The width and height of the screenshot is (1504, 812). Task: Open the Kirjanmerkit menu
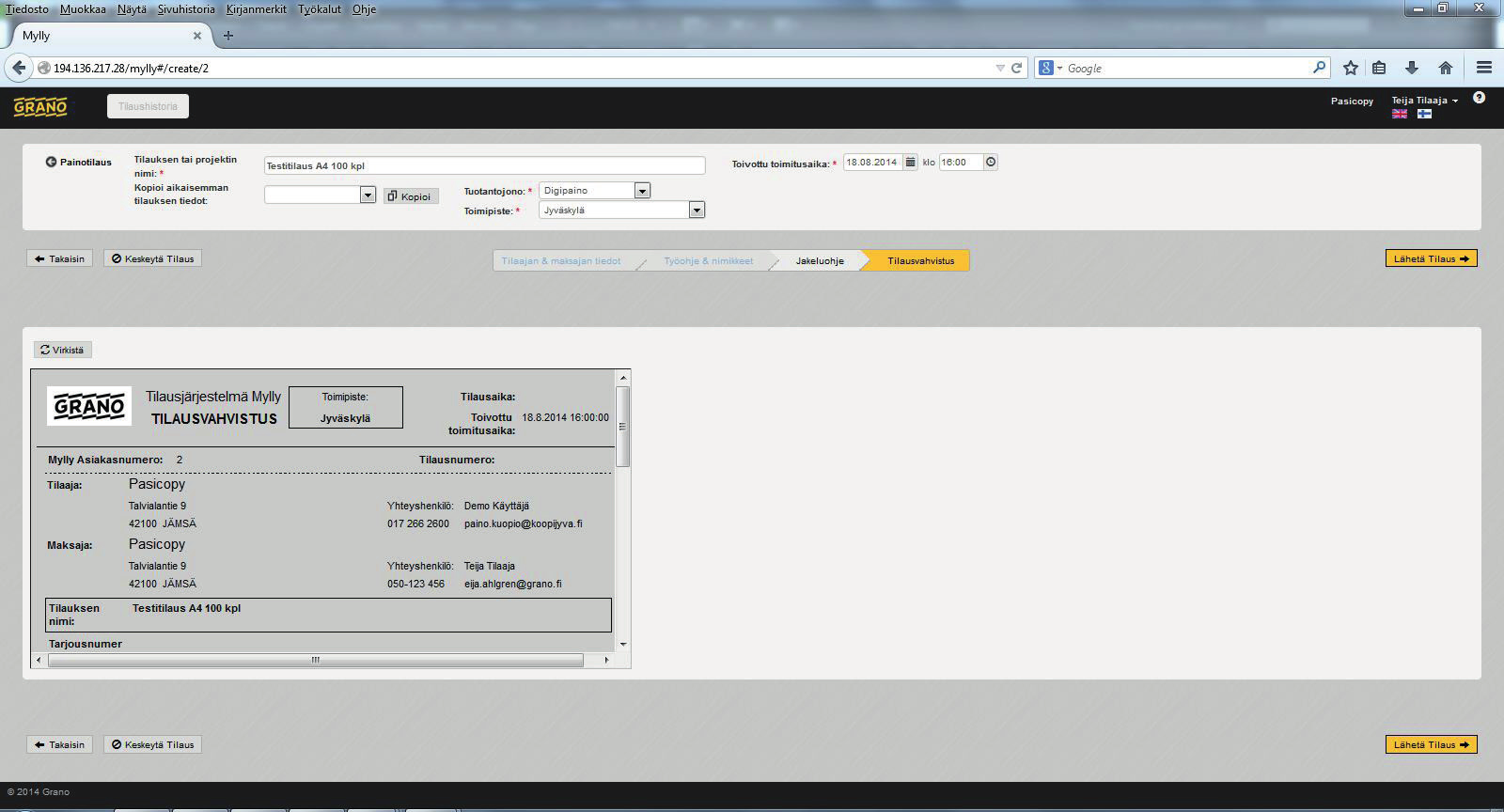[x=257, y=9]
